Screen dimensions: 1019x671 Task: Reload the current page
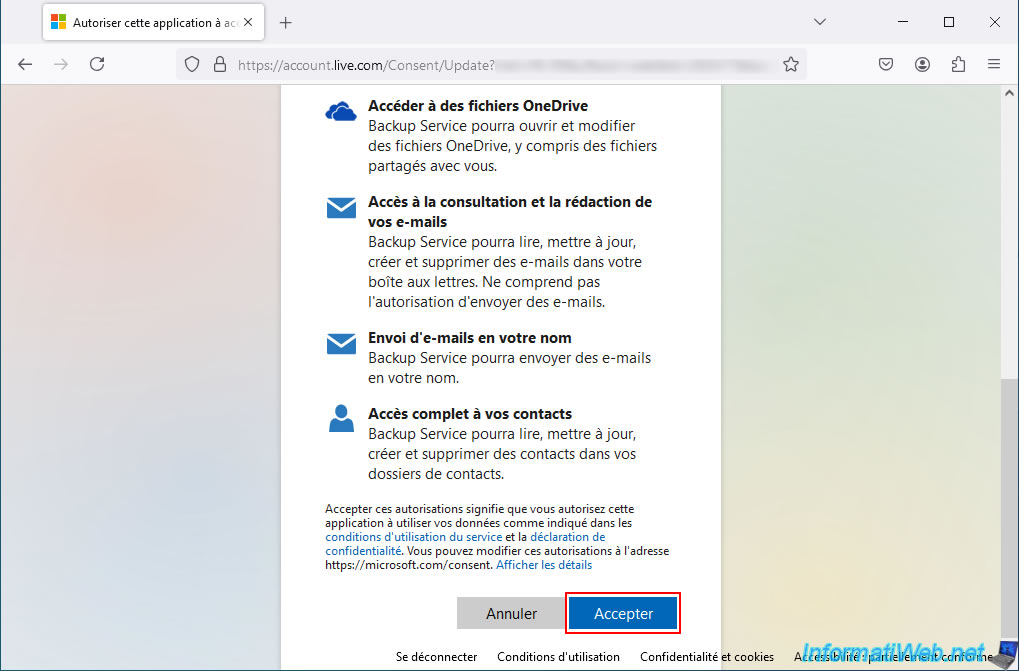pos(97,64)
